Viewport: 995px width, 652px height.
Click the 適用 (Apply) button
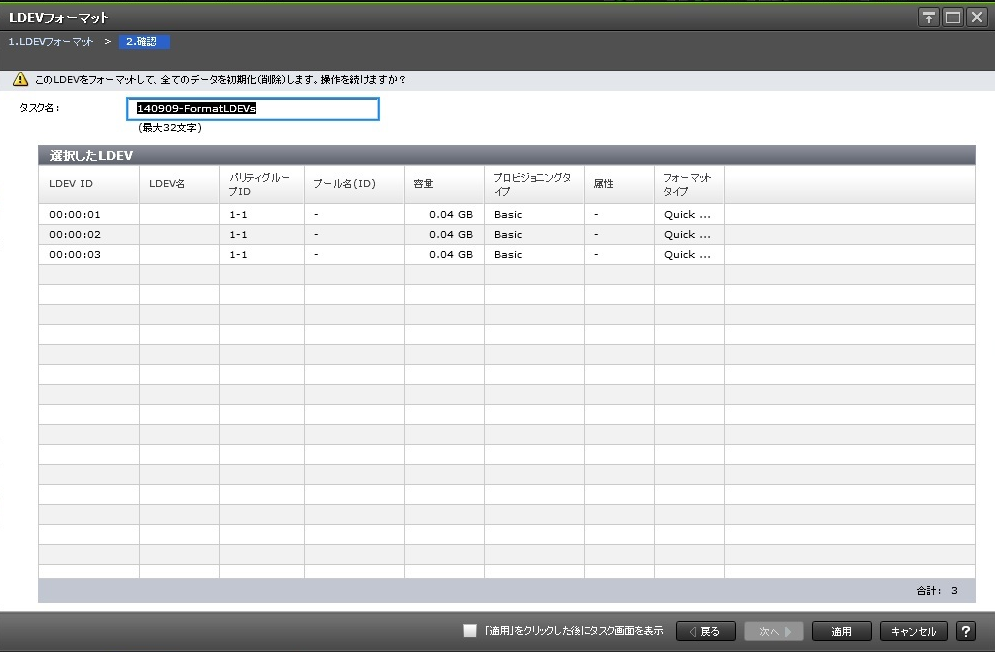pos(841,631)
